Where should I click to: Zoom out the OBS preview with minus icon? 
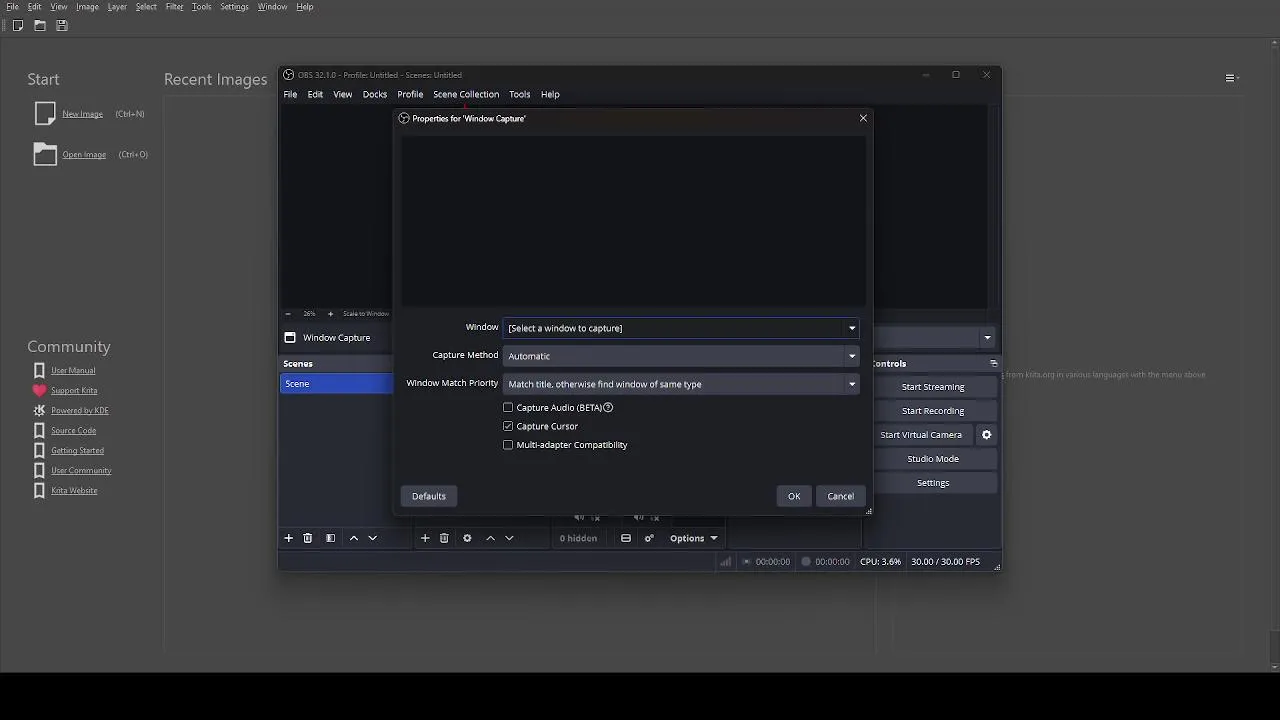coord(288,314)
